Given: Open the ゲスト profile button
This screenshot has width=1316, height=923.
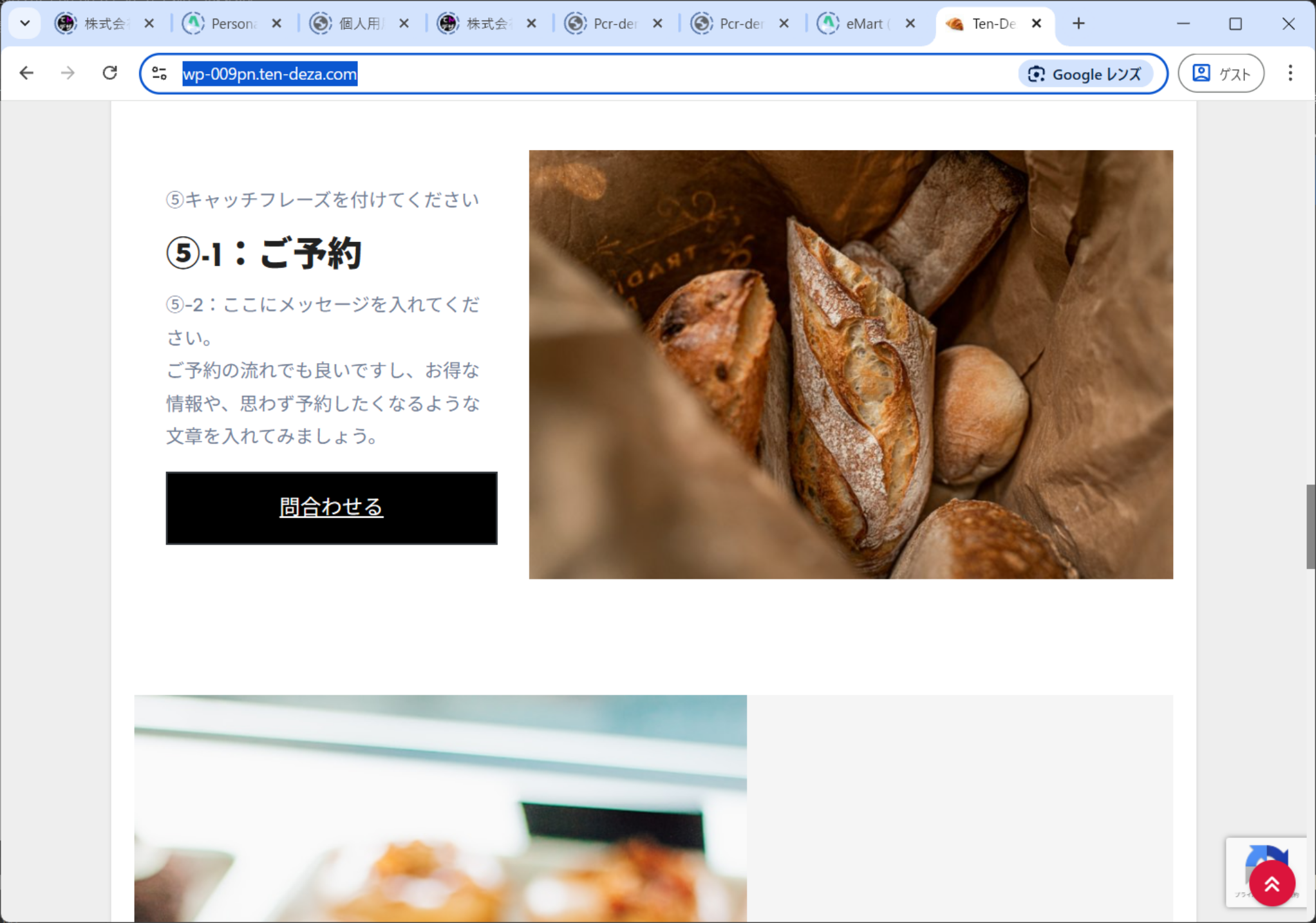Looking at the screenshot, I should 1221,73.
